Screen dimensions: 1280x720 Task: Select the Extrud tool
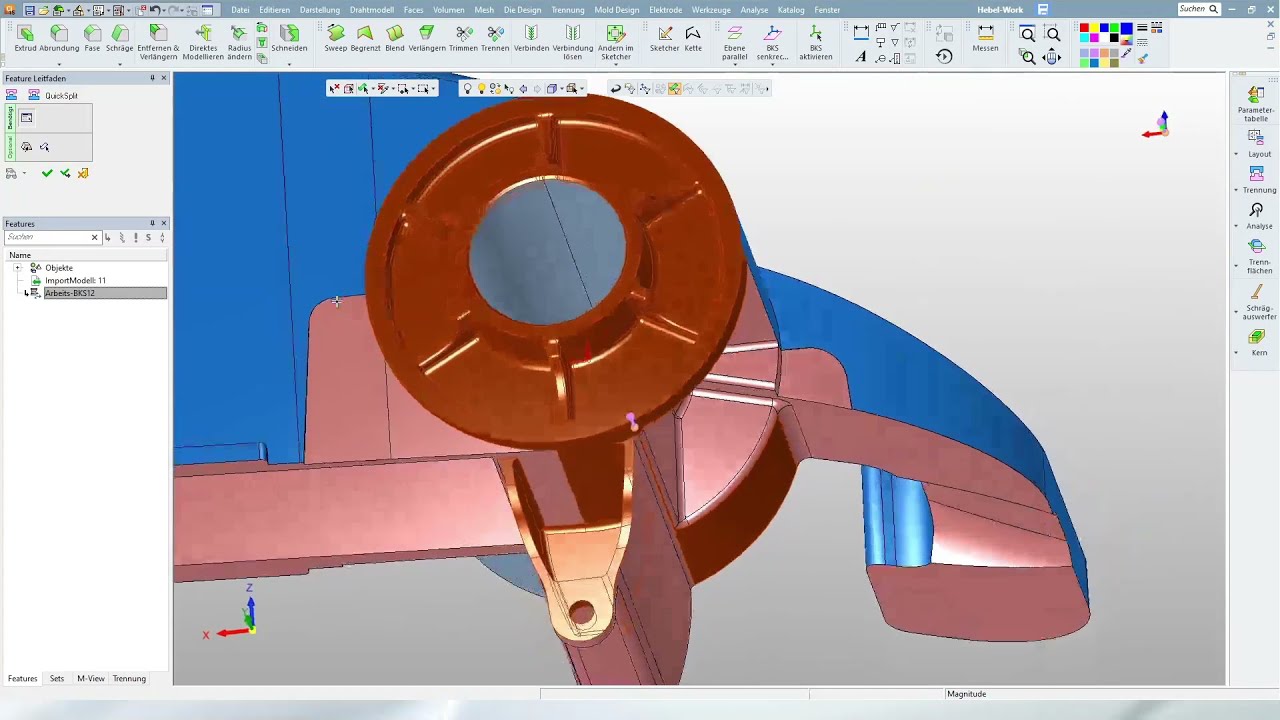[x=25, y=39]
